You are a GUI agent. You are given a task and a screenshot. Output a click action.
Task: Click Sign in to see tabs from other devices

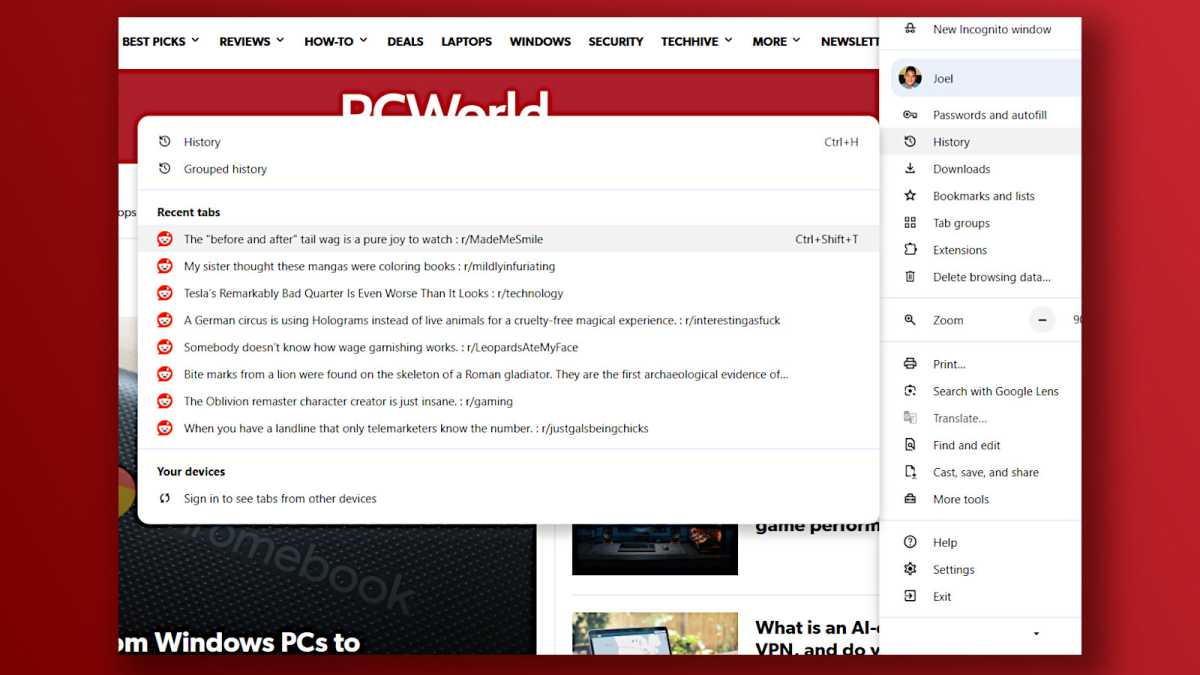click(280, 498)
